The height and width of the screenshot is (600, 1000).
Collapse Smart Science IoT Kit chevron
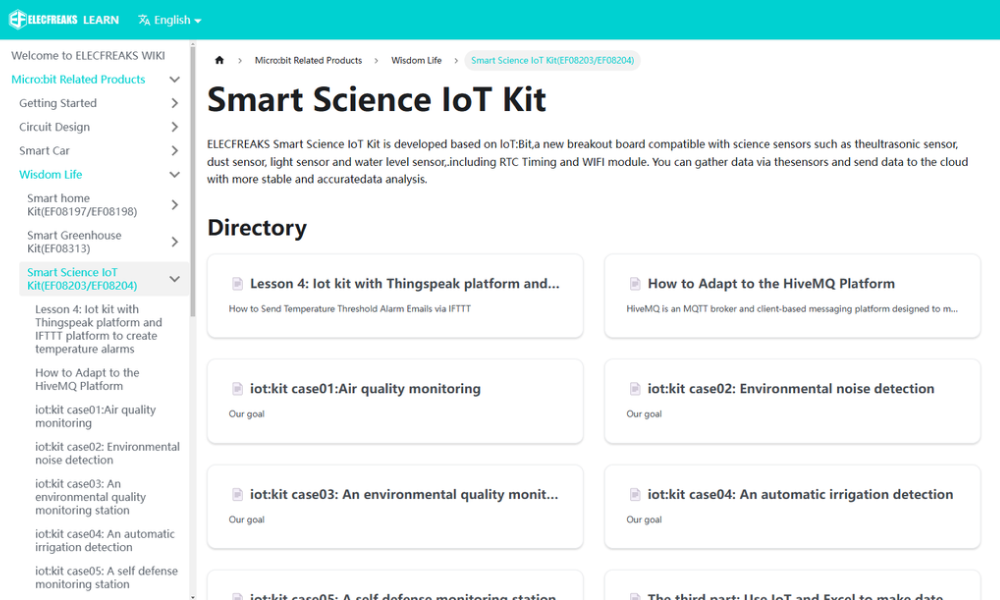coord(174,279)
